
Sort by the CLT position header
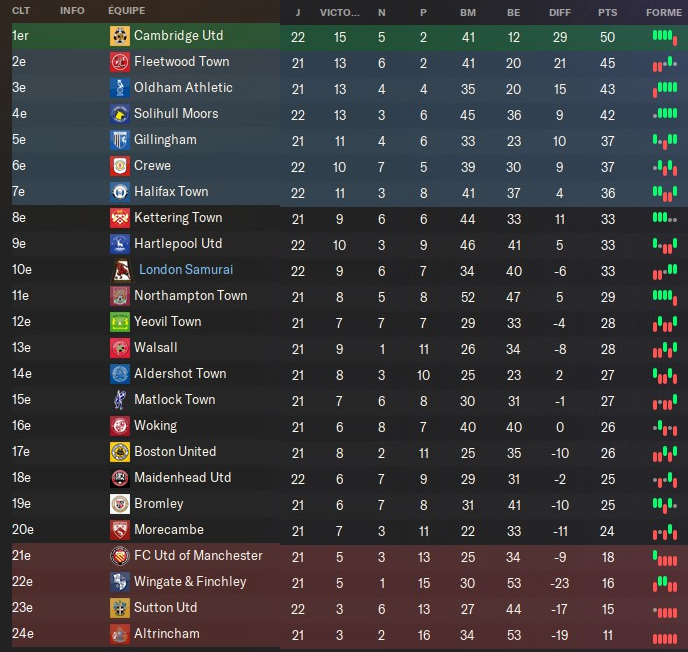[x=21, y=10]
